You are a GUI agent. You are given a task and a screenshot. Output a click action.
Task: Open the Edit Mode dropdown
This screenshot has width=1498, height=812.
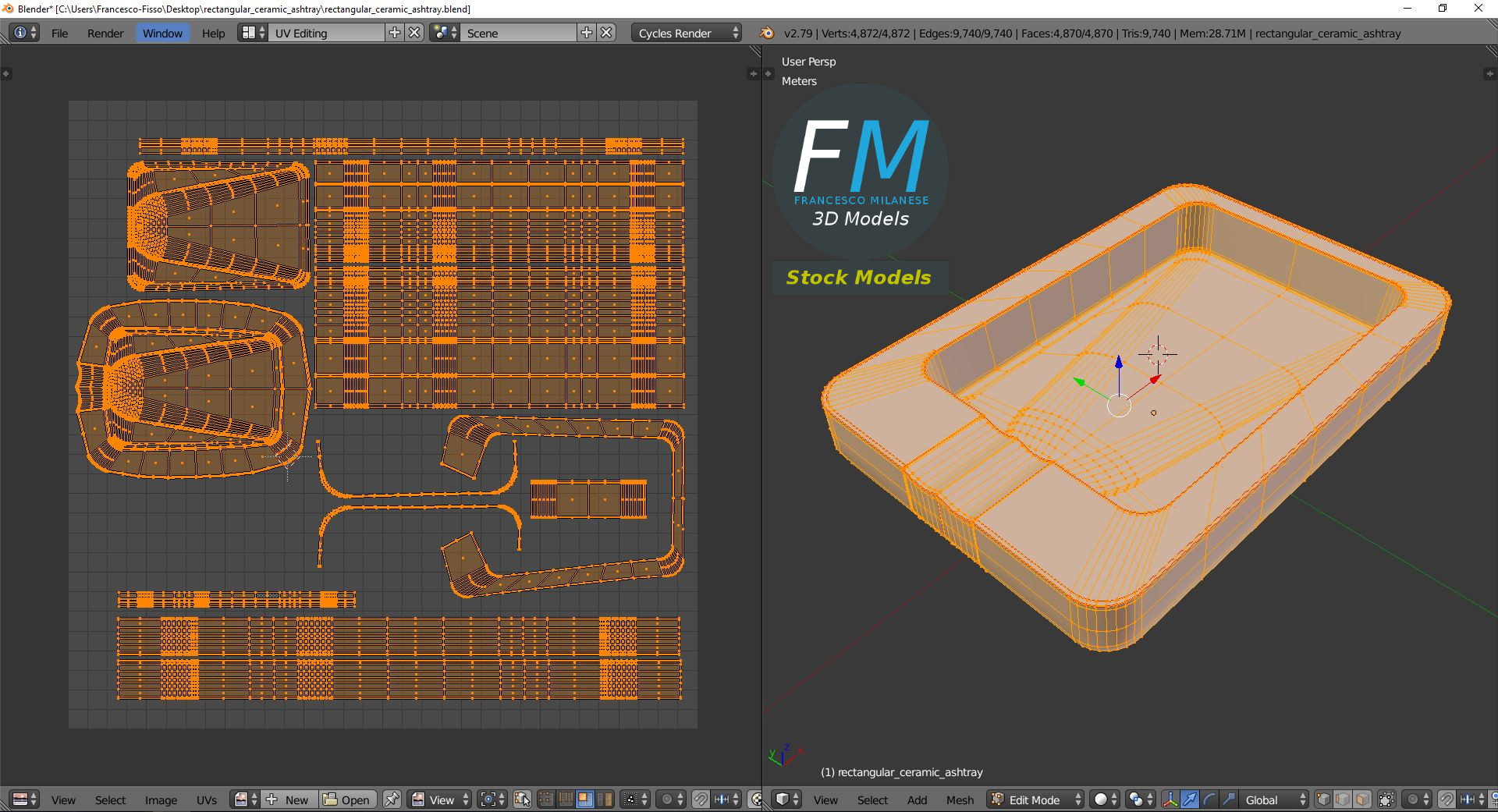point(1035,800)
